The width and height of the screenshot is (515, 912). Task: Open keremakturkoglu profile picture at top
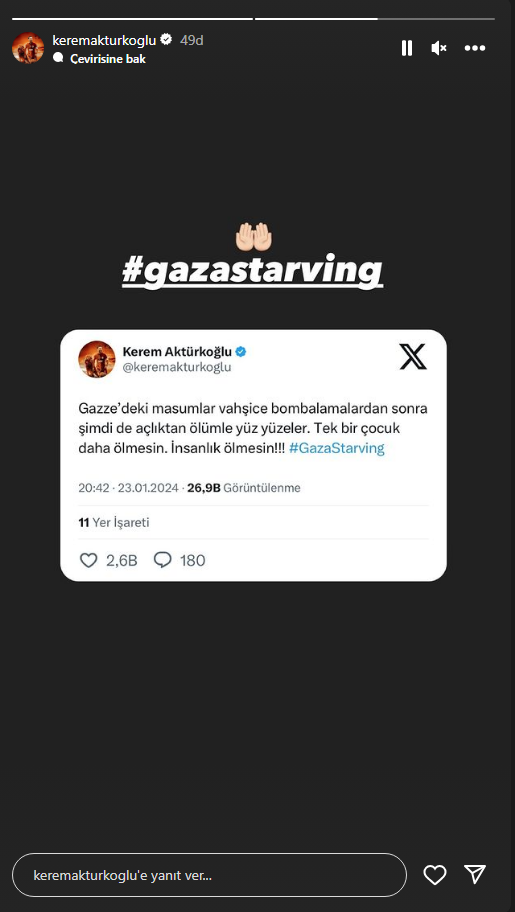(28, 48)
